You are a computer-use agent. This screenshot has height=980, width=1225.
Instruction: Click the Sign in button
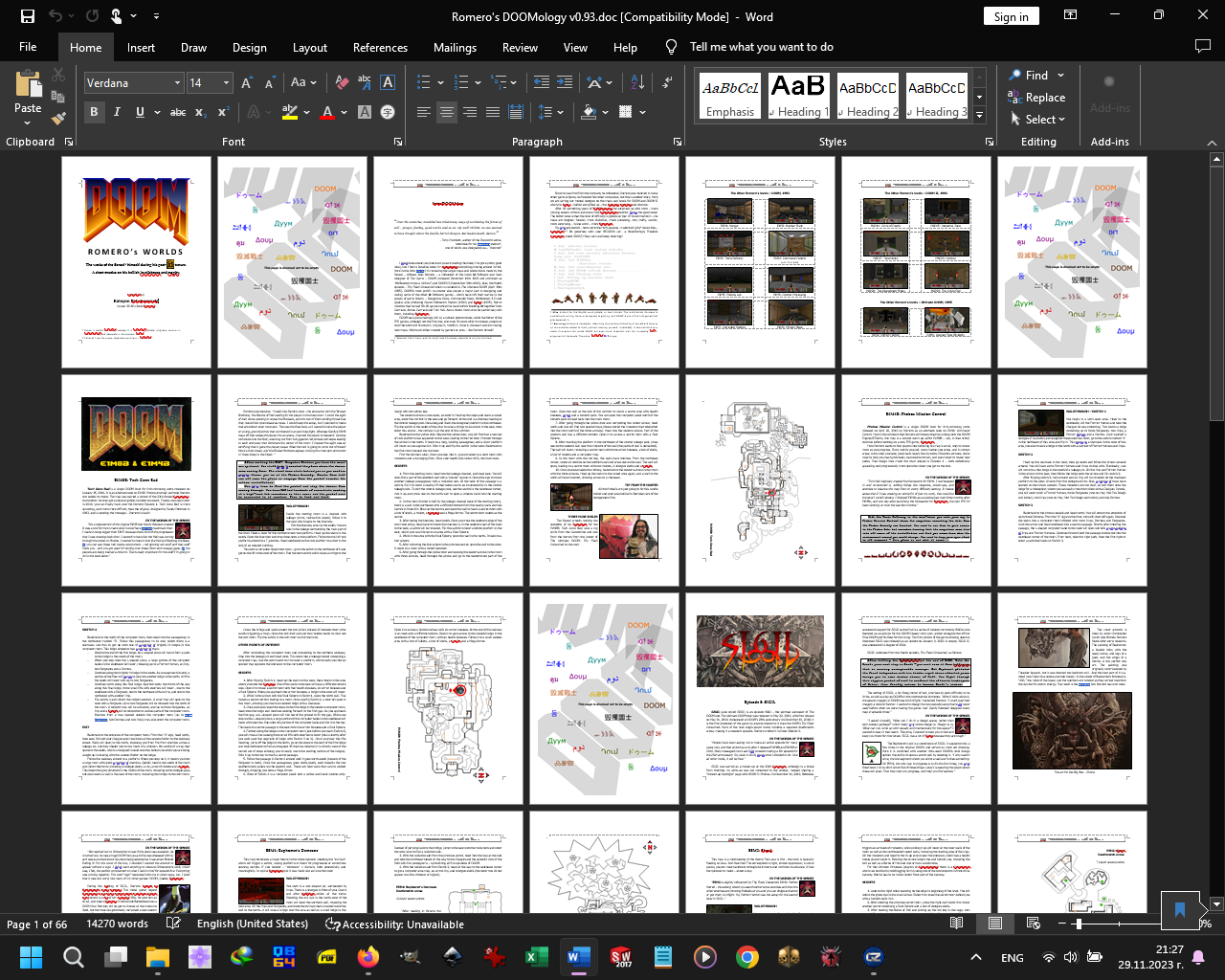point(1011,16)
